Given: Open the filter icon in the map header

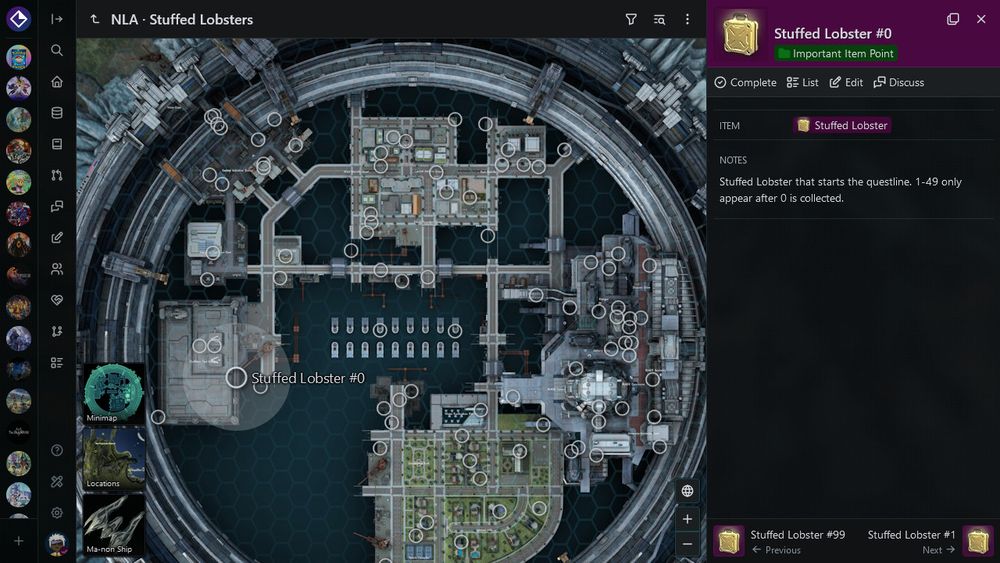Looking at the screenshot, I should (x=631, y=19).
